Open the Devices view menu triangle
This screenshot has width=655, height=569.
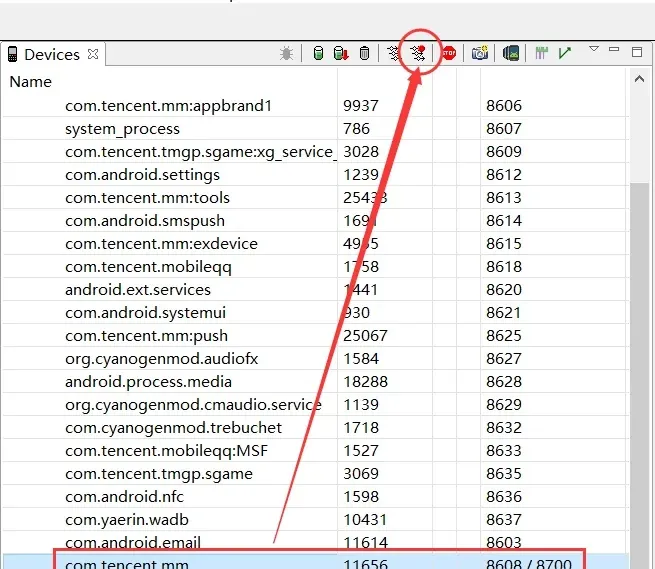[594, 49]
